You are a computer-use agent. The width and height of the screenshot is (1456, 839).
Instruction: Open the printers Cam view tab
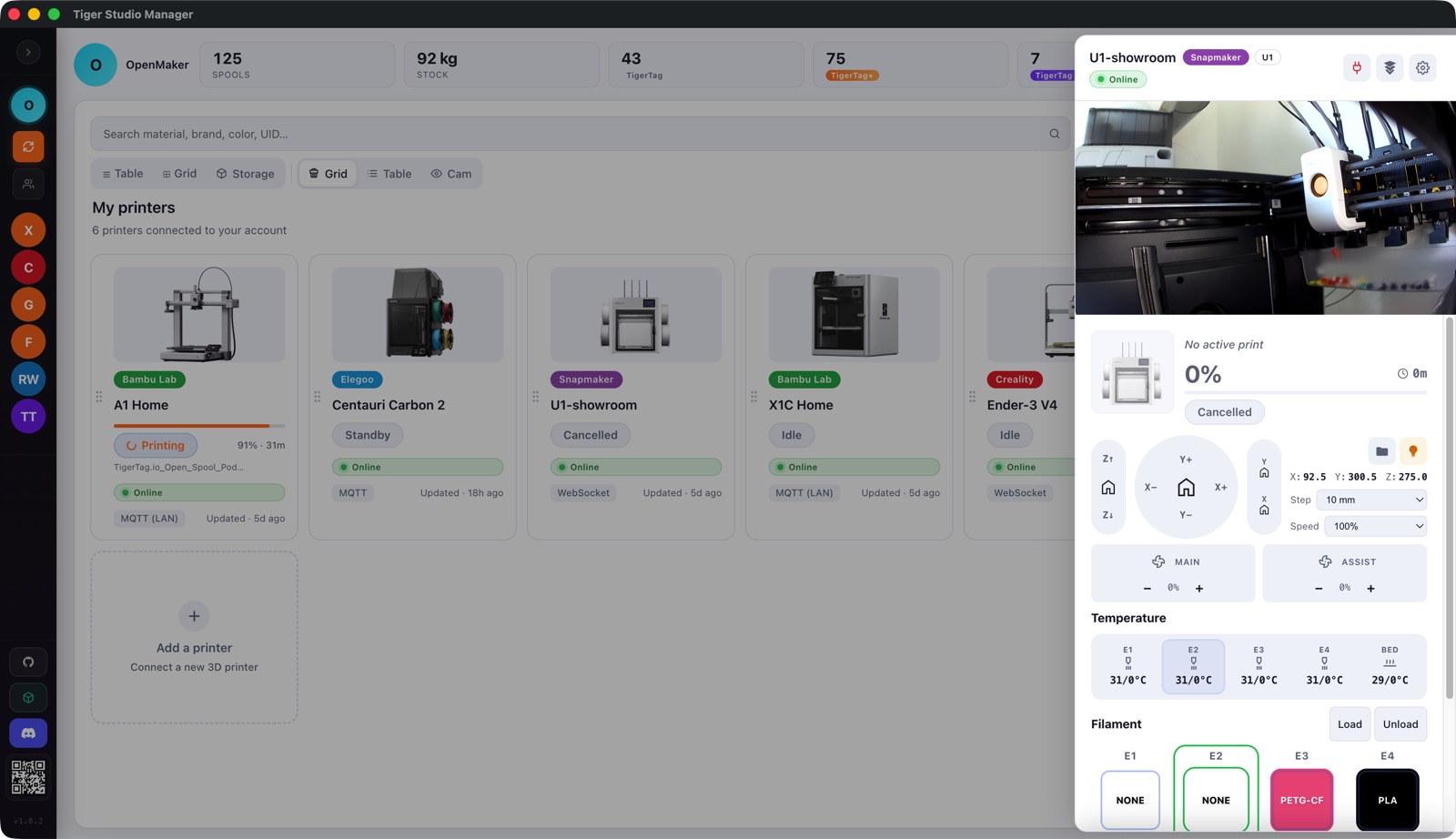(450, 174)
